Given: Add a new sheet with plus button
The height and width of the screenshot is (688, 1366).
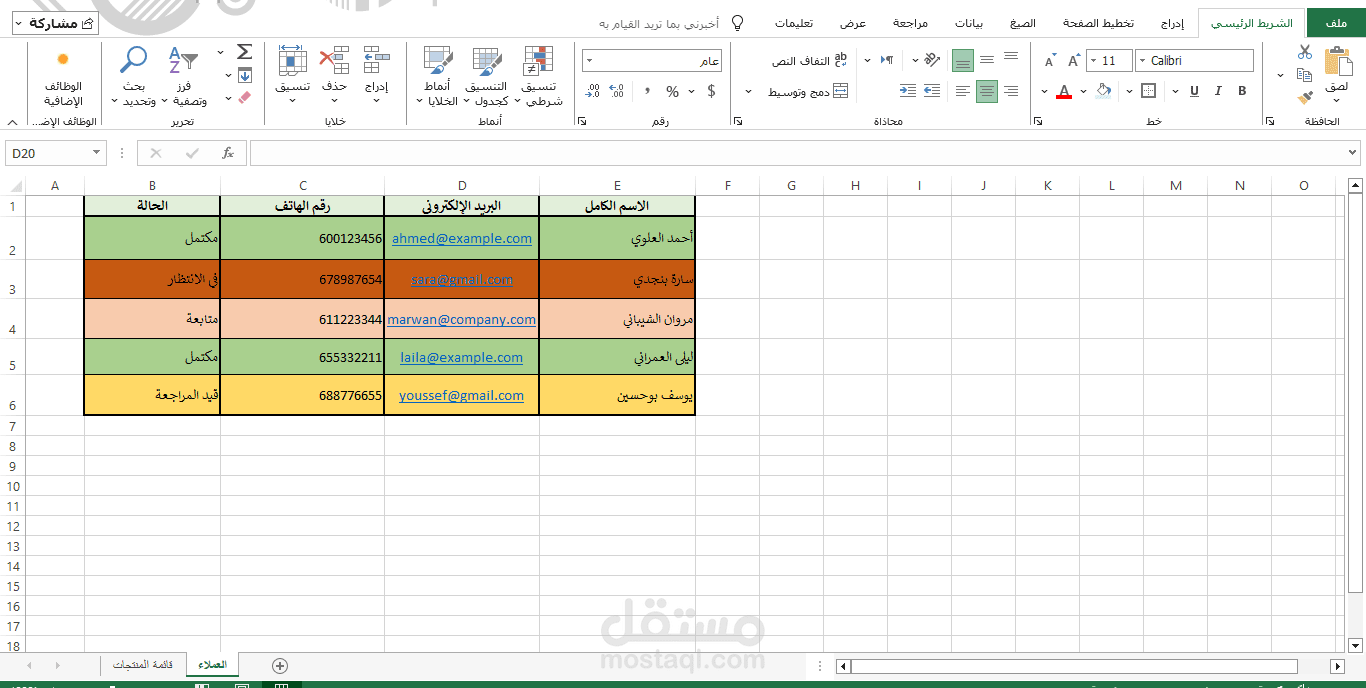Looking at the screenshot, I should click(x=280, y=665).
